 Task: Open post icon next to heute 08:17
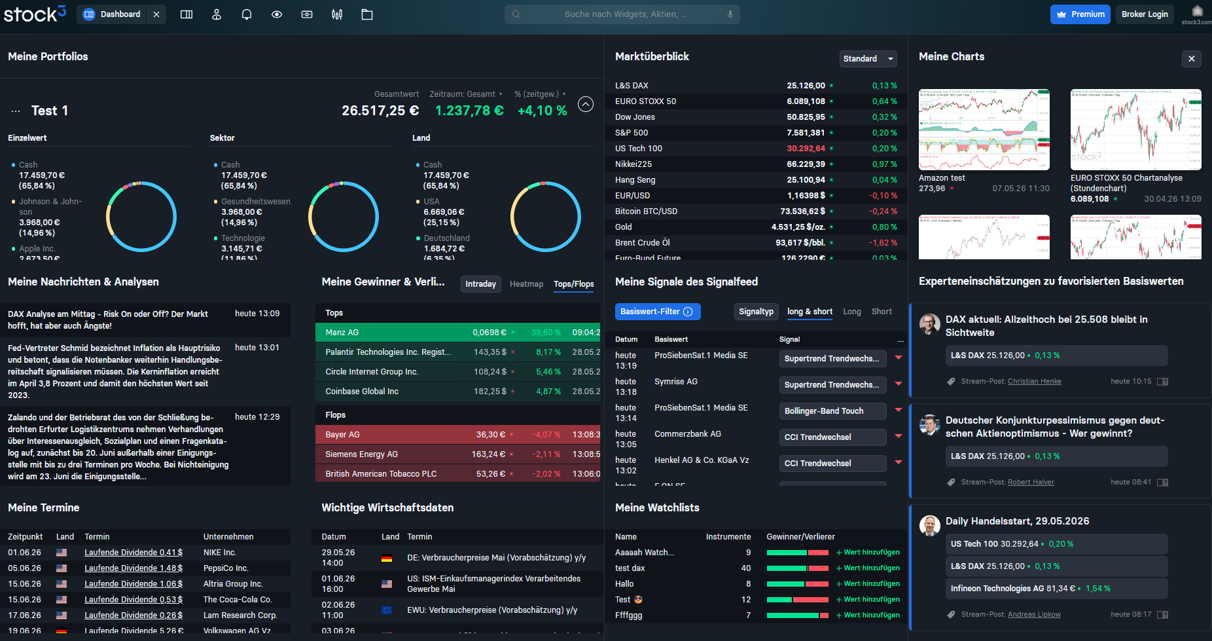tap(1162, 615)
